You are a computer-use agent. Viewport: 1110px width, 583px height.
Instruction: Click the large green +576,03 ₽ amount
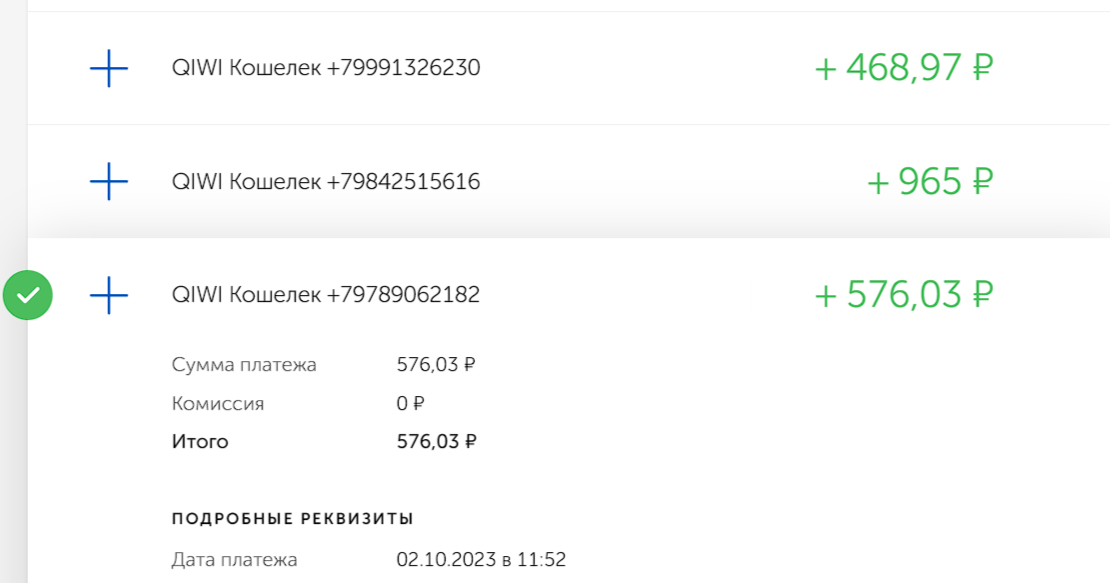click(x=904, y=295)
